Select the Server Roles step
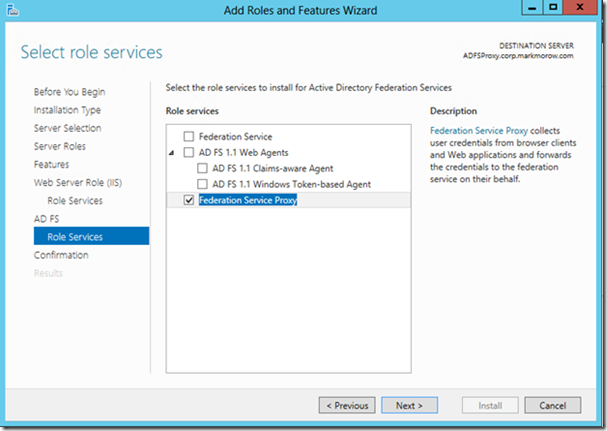The width and height of the screenshot is (607, 431). point(60,146)
